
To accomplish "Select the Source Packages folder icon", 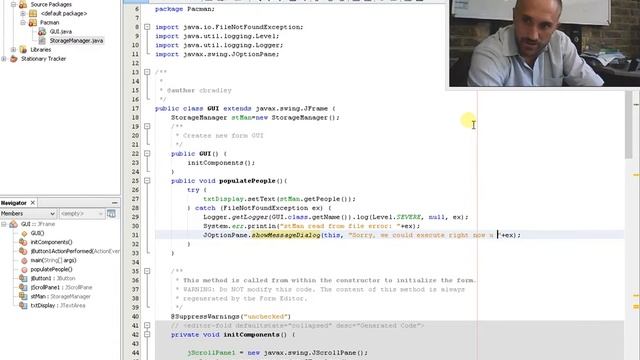I will [x=23, y=4].
